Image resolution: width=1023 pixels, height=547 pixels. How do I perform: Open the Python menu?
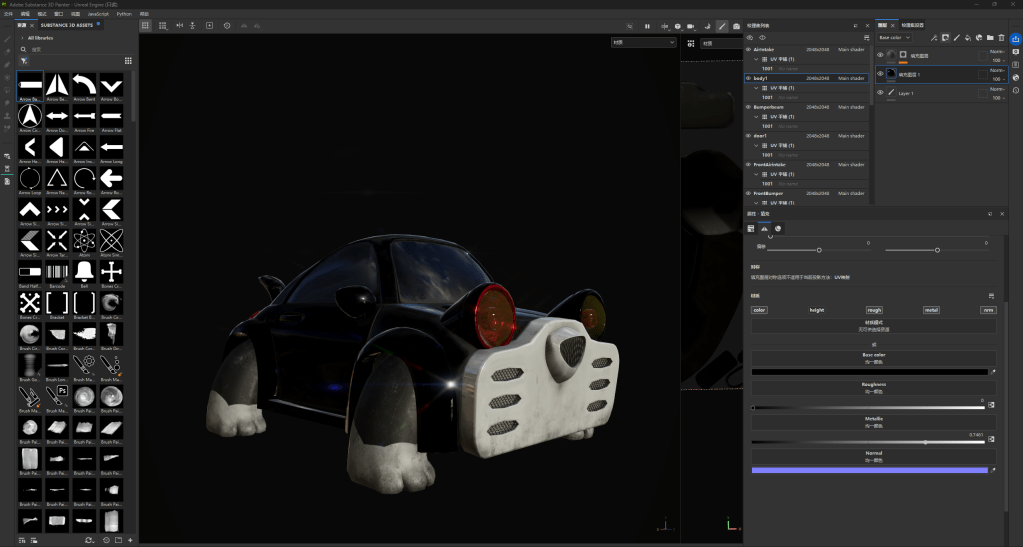coord(124,14)
